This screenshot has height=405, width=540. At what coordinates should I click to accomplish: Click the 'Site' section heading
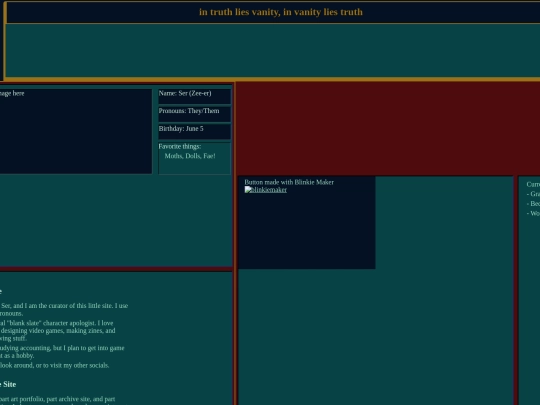pyautogui.click(x=8, y=384)
